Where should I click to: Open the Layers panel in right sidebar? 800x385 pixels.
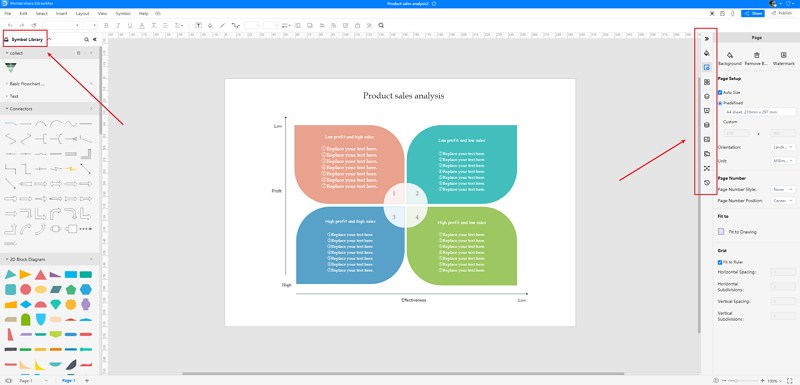pyautogui.click(x=707, y=96)
